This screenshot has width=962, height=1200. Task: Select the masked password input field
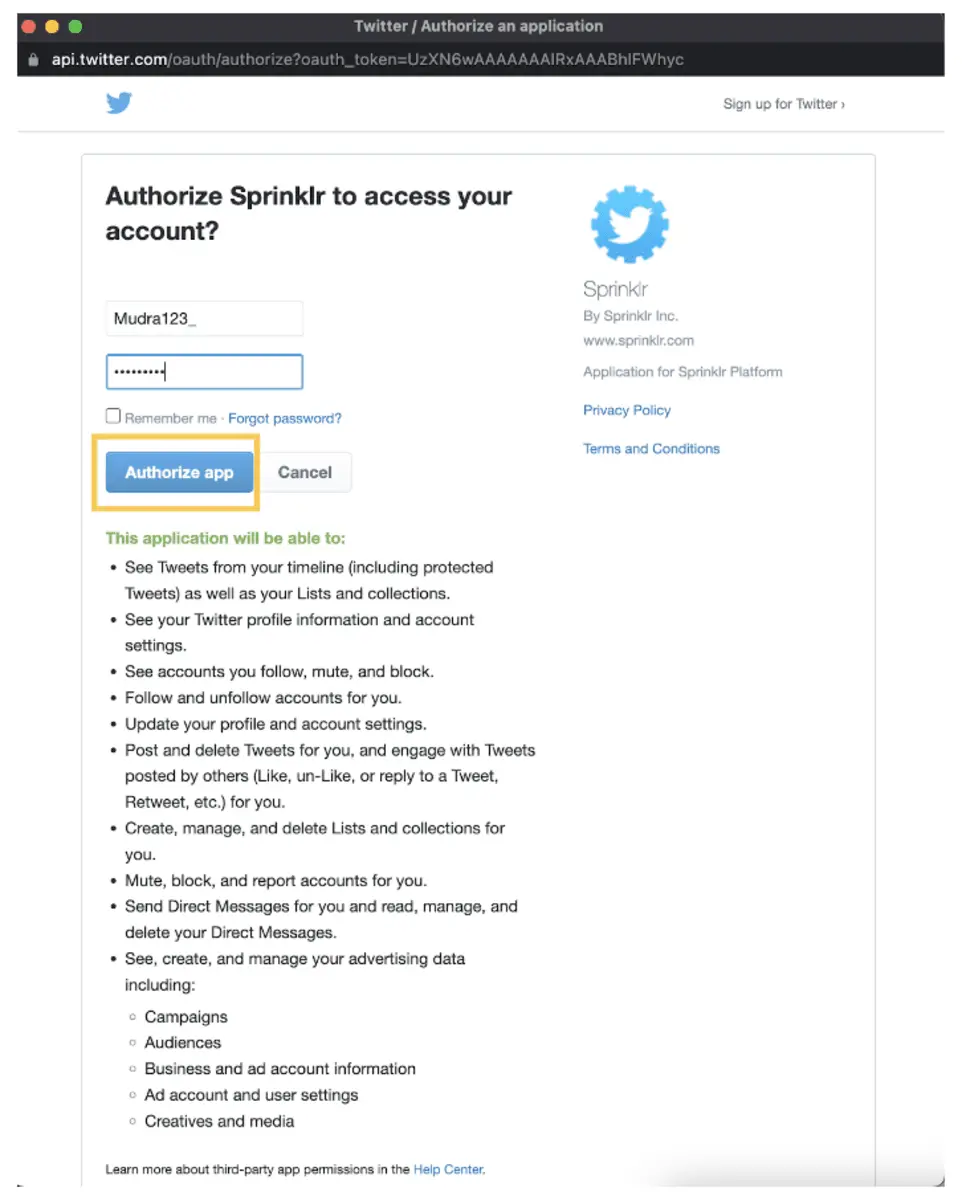(x=204, y=371)
